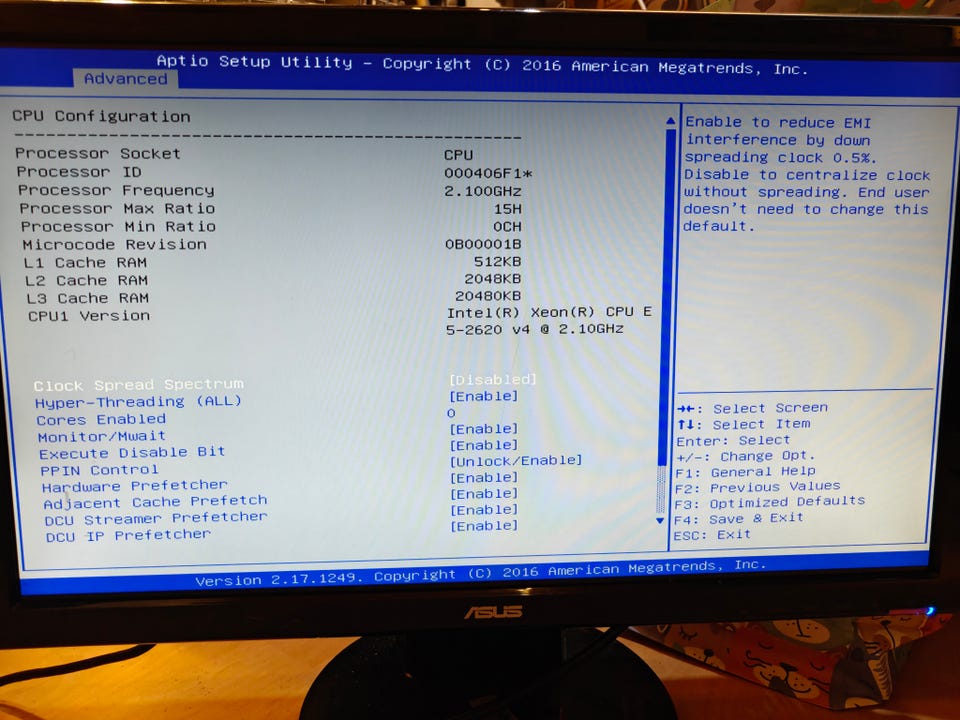Select the PPIN Control setting
Screen dimensions: 960x720
(99, 470)
